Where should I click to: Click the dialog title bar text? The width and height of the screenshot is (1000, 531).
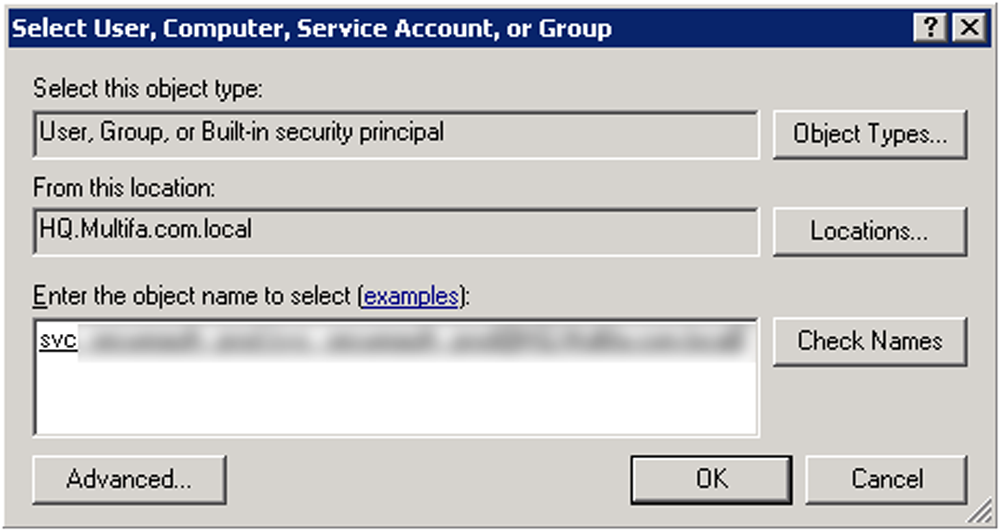311,28
